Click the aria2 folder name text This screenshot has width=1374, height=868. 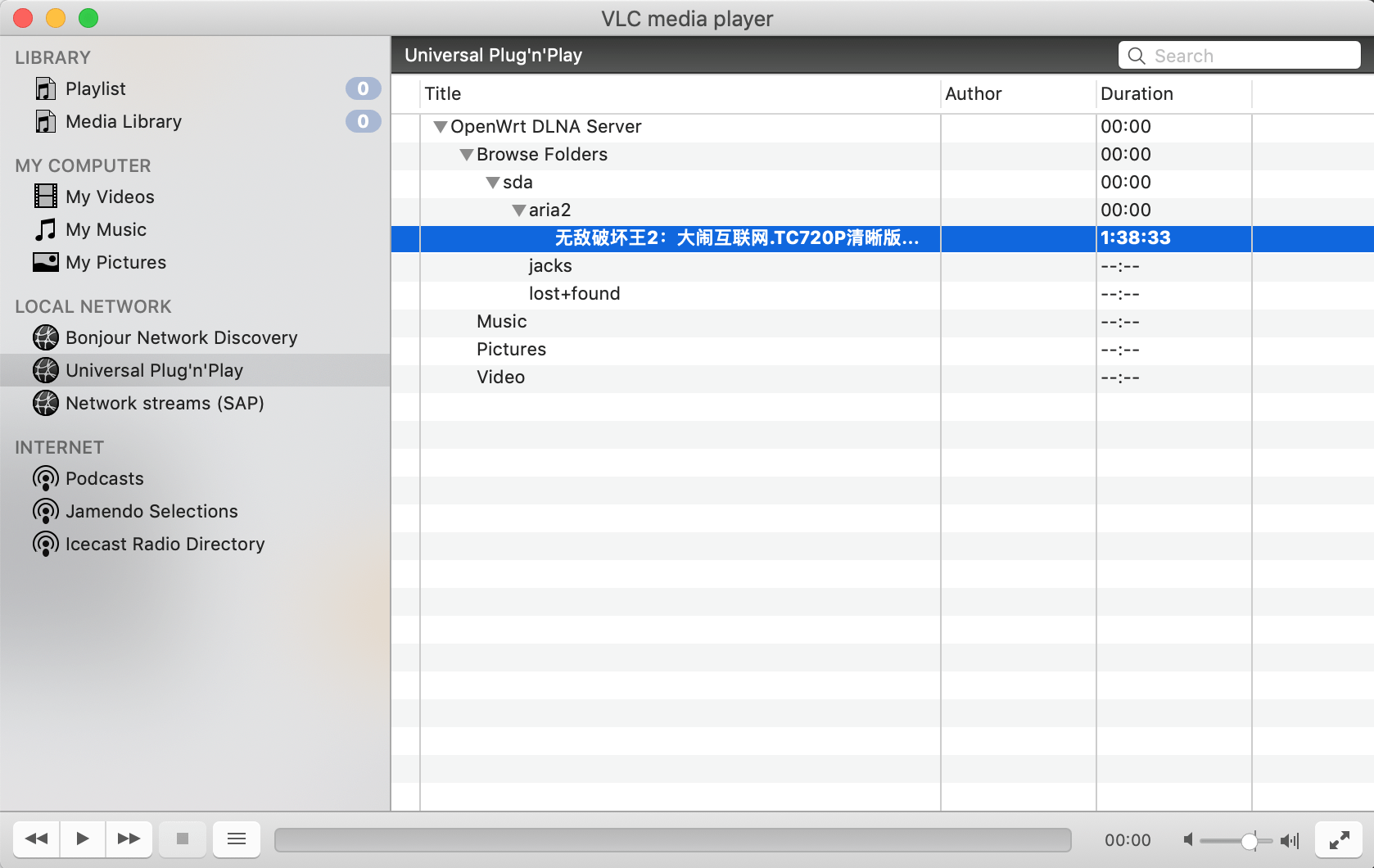tap(549, 210)
